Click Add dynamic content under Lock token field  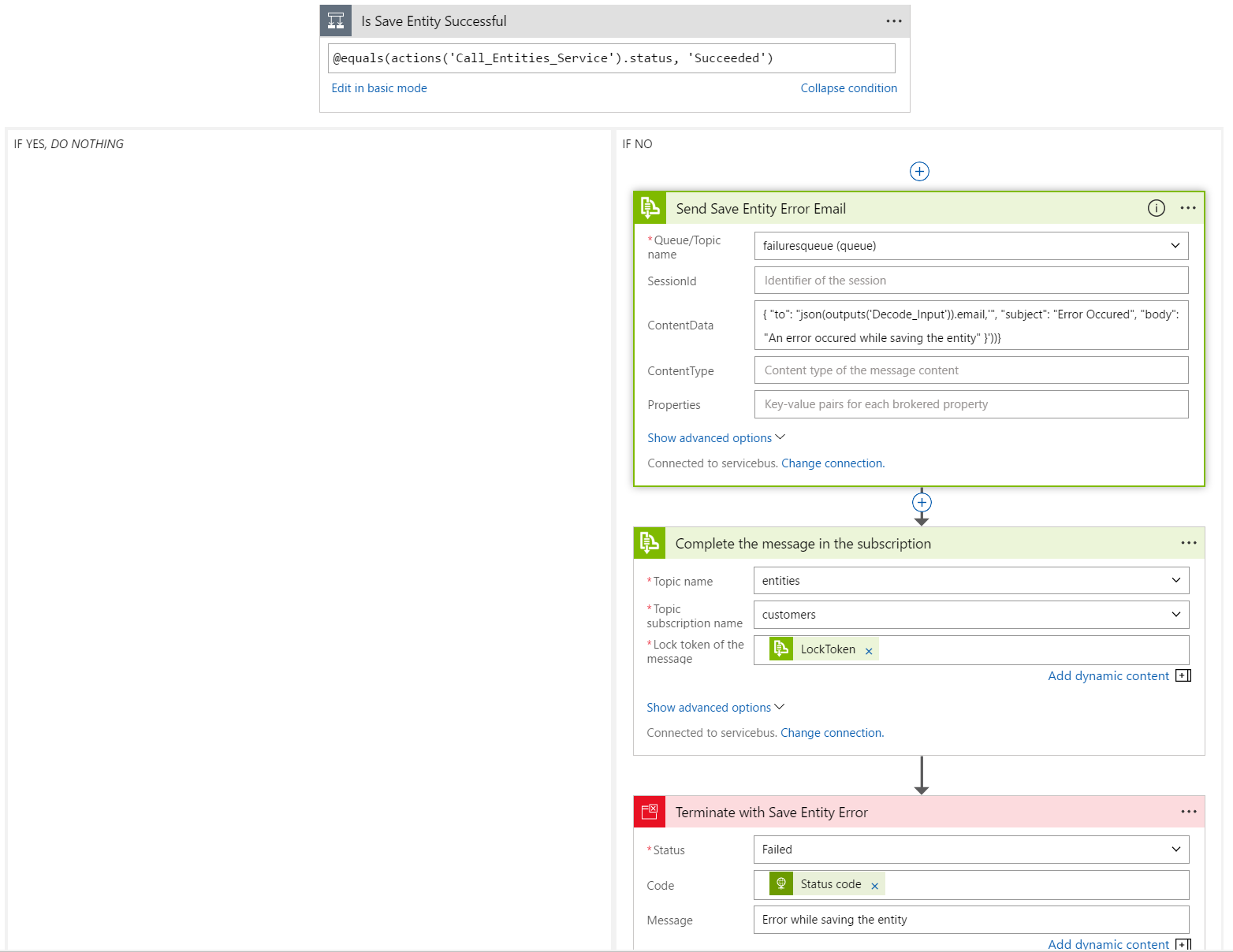coord(1108,676)
